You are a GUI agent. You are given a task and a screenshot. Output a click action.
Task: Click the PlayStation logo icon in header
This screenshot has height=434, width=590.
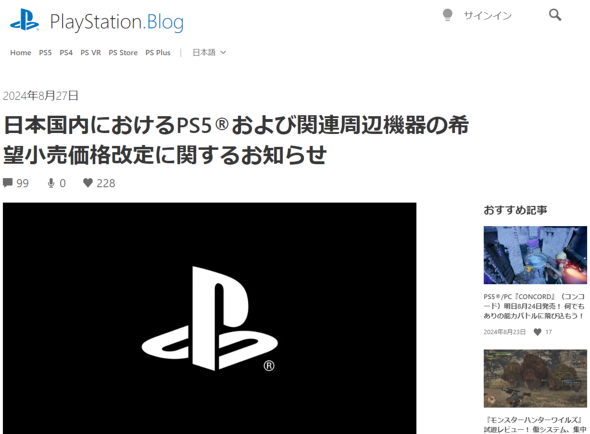click(24, 20)
